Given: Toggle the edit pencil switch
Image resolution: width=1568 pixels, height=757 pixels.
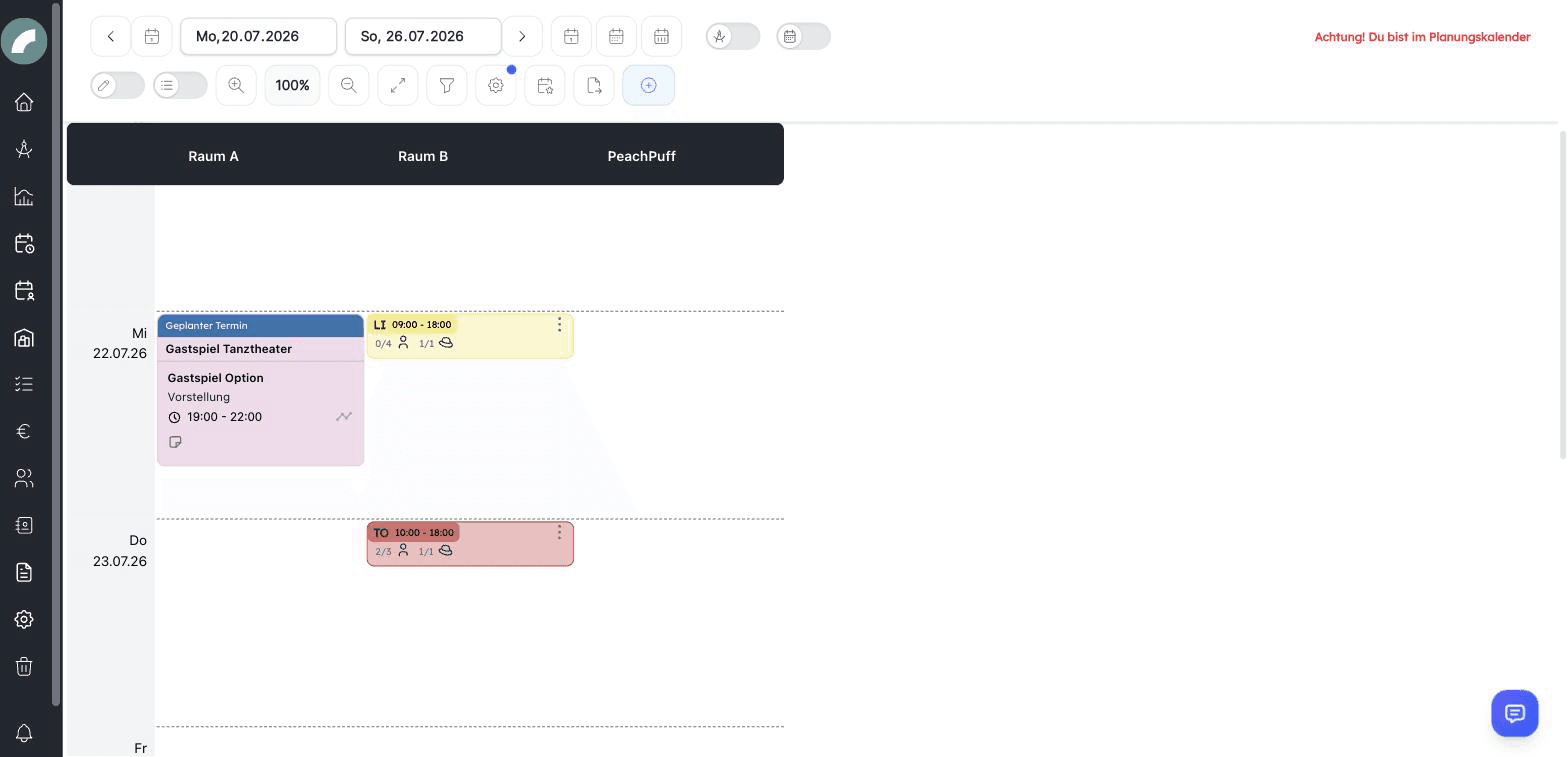Looking at the screenshot, I should 118,85.
